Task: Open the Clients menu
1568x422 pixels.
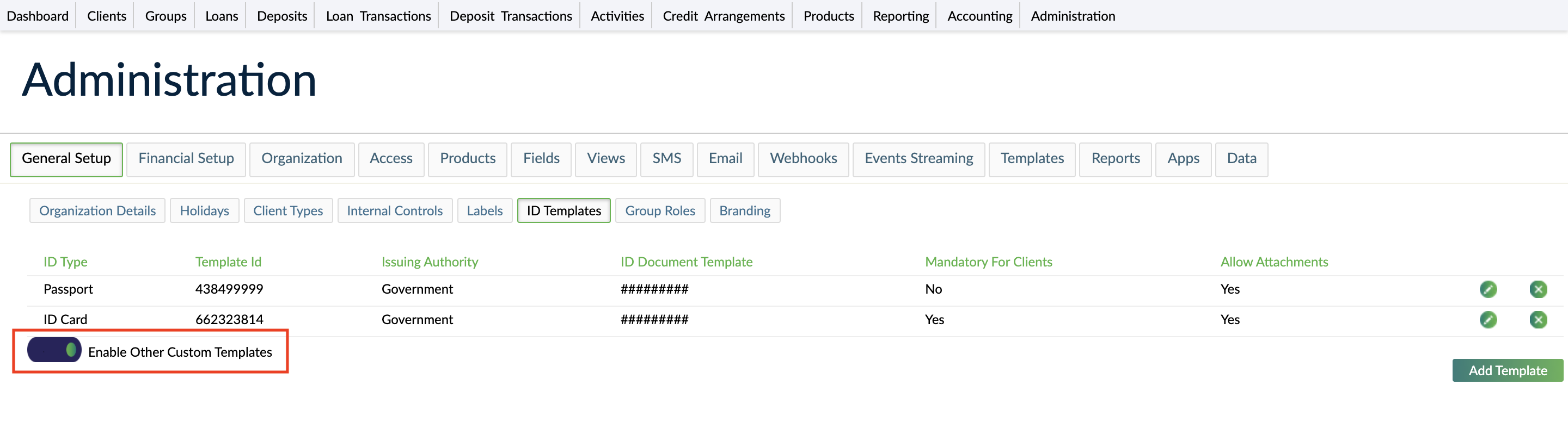Action: coord(107,16)
